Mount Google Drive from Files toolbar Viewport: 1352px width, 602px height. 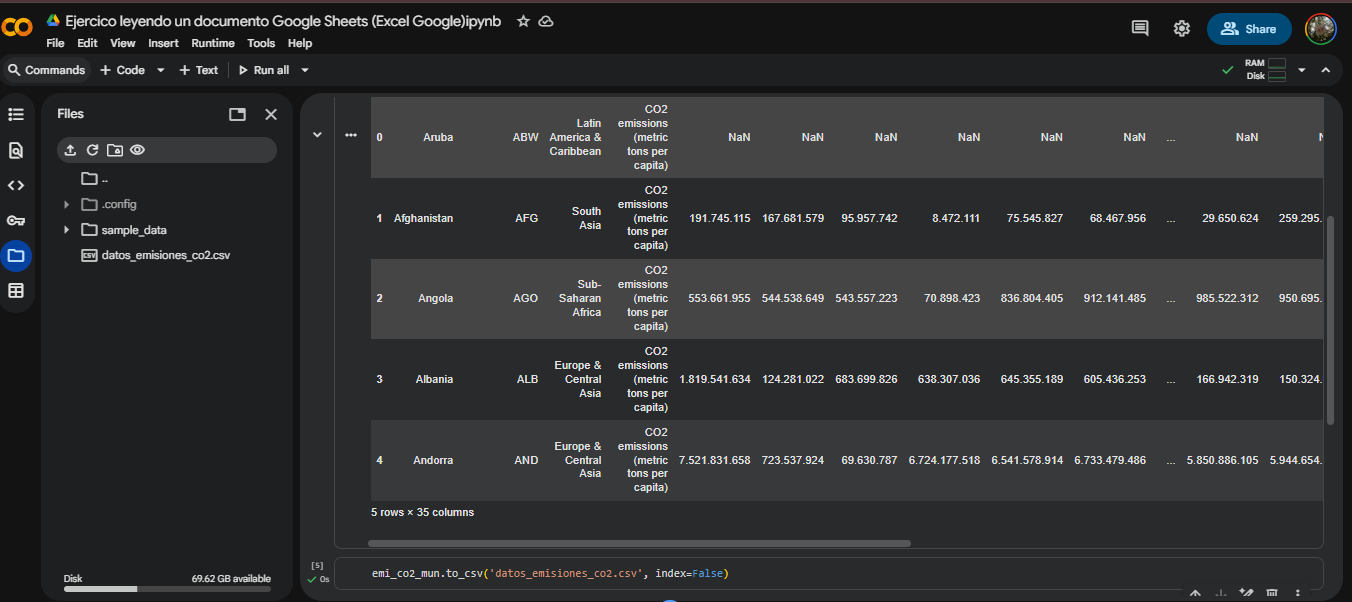(x=115, y=150)
